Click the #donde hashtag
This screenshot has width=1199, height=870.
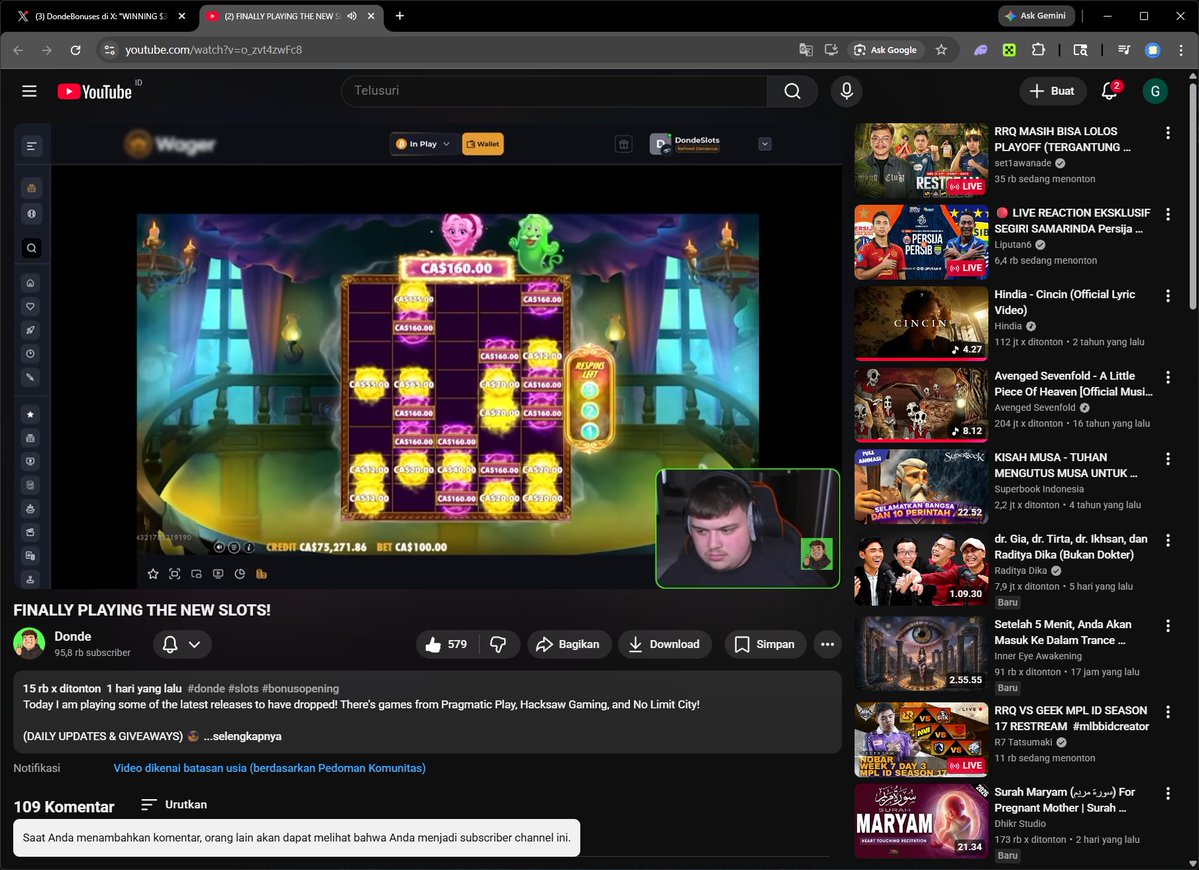pyautogui.click(x=206, y=689)
